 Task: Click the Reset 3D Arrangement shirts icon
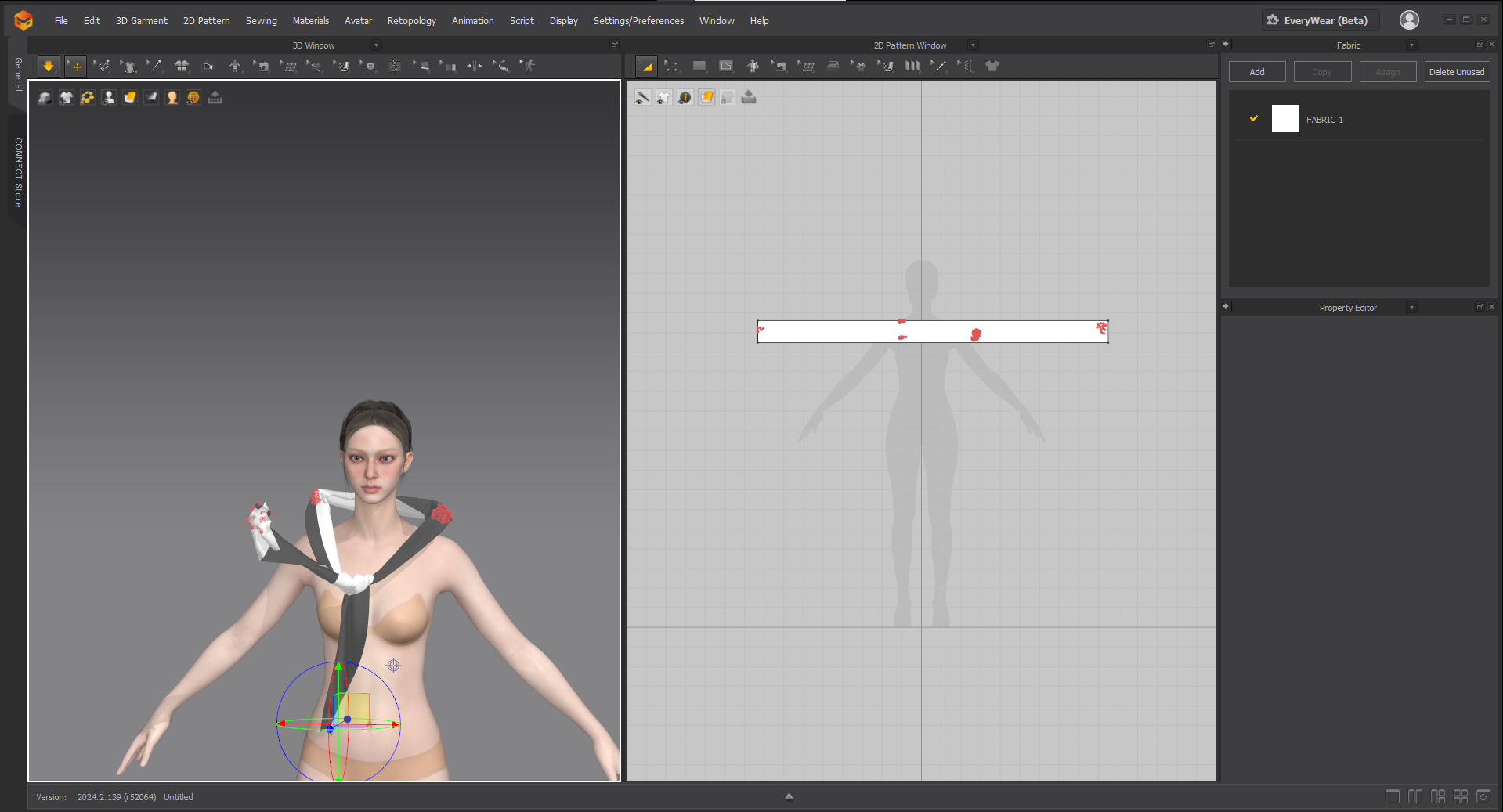(182, 67)
